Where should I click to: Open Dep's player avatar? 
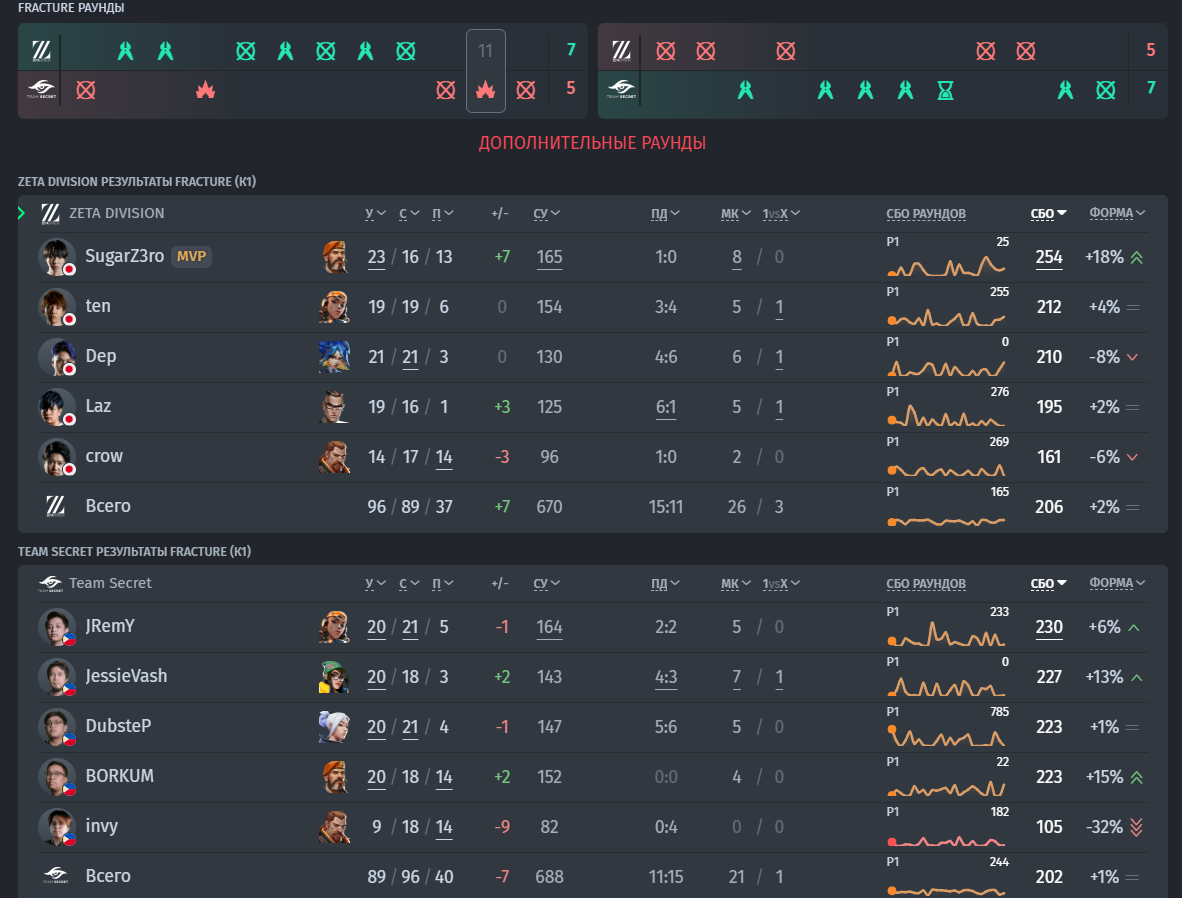[x=57, y=357]
